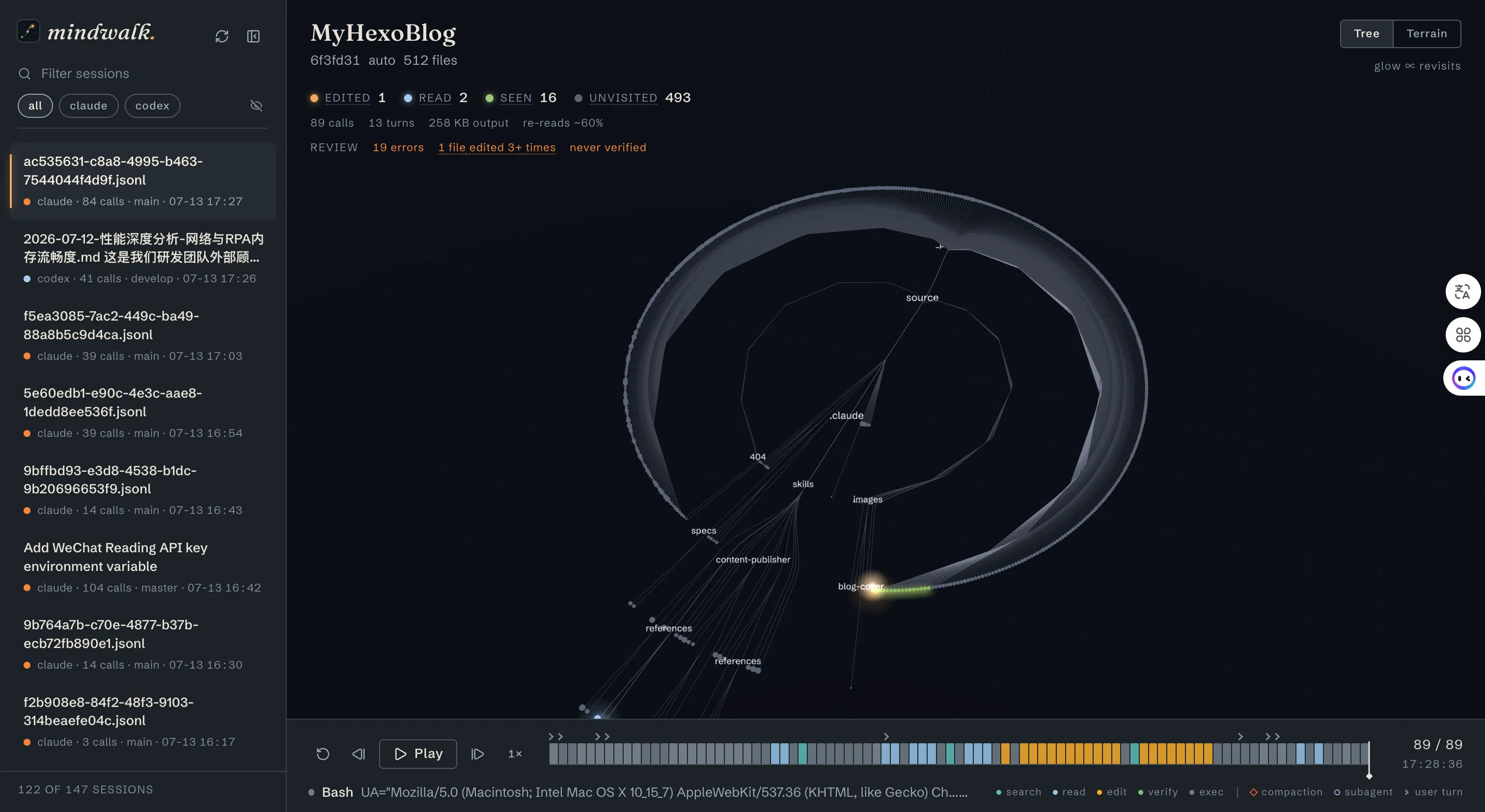Click the 'source' node label
The height and width of the screenshot is (812, 1485).
[x=922, y=298]
